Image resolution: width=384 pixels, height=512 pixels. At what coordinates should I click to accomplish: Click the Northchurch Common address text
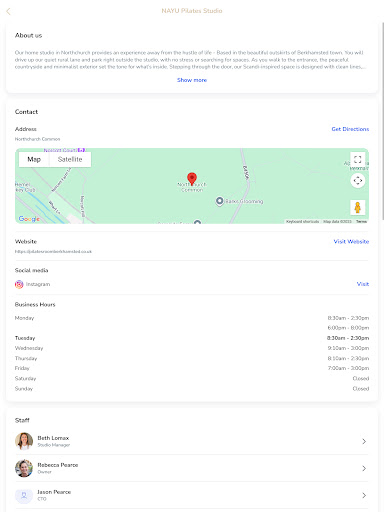coord(37,139)
